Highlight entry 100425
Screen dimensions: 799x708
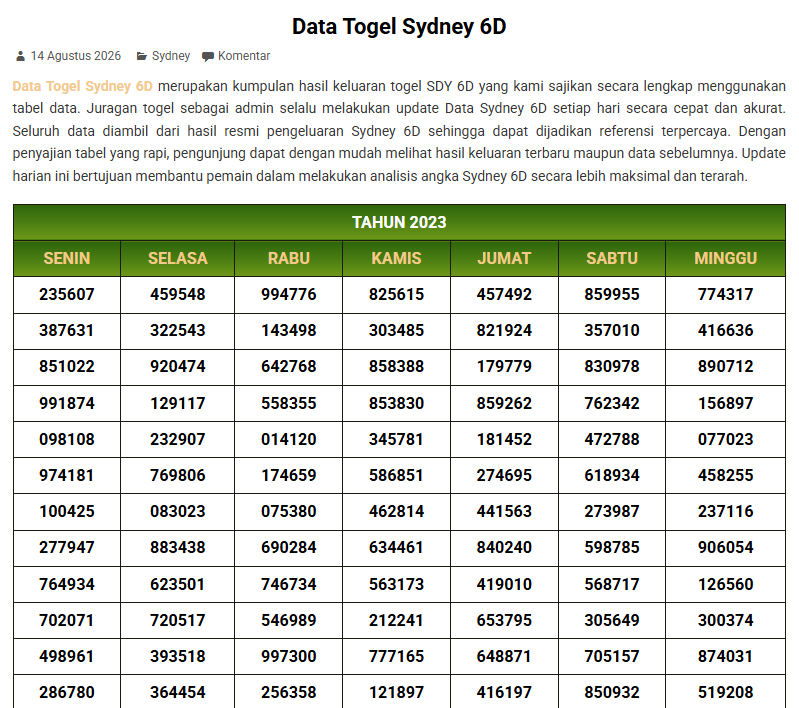pos(67,512)
